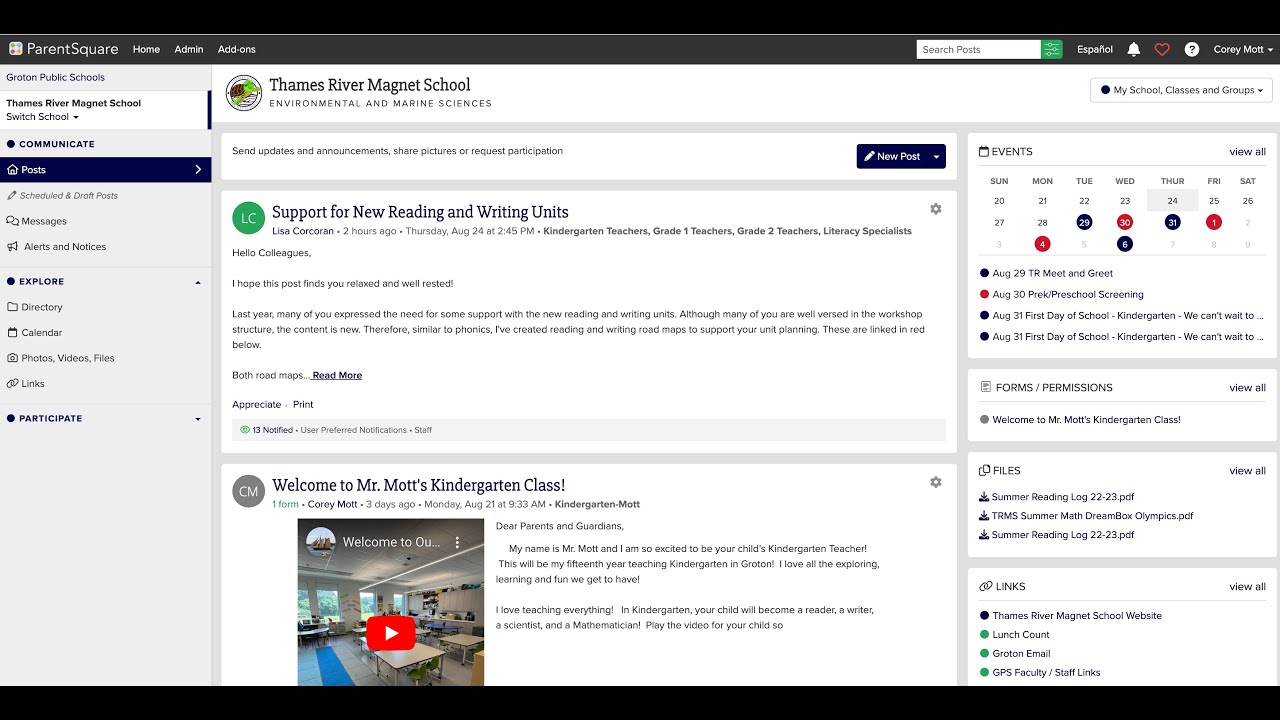
Task: Open the Admin menu
Action: [x=189, y=49]
